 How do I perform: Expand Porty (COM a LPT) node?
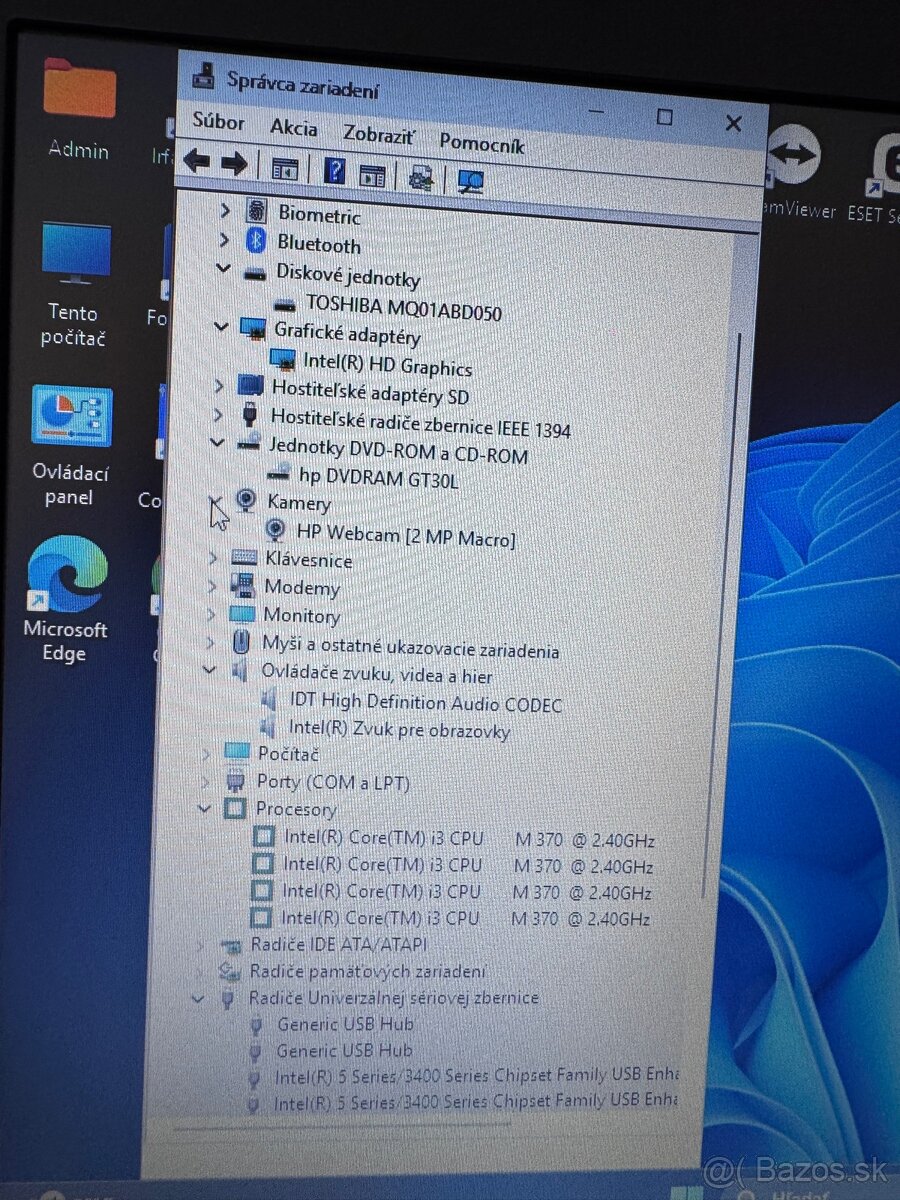tap(206, 780)
